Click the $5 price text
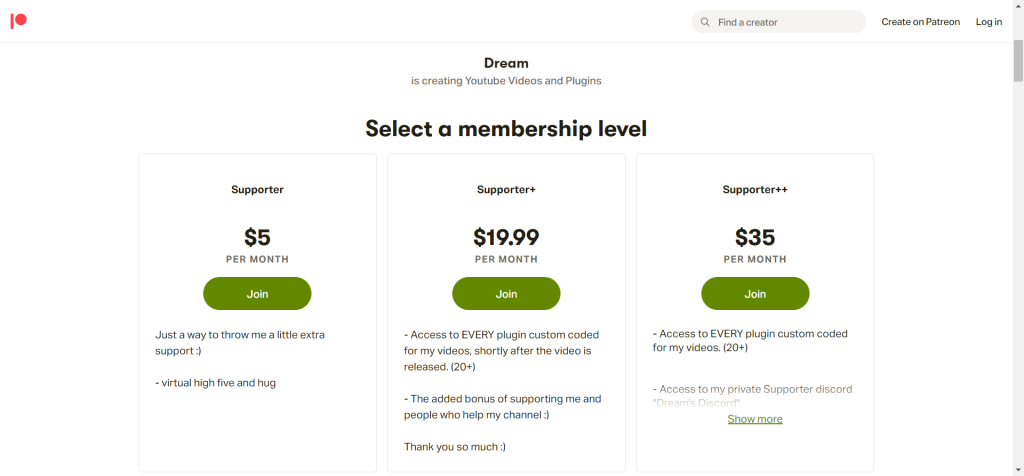This screenshot has height=476, width=1024. pyautogui.click(x=257, y=237)
